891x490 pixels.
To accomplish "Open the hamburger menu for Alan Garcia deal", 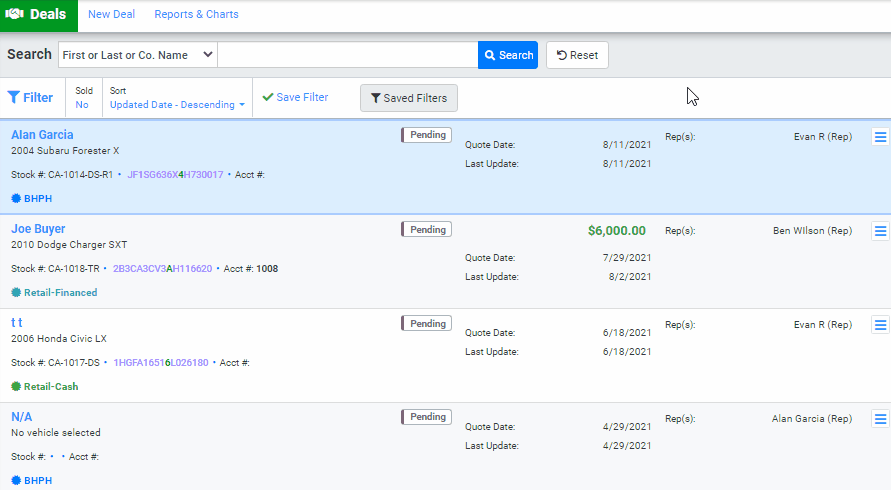I will (880, 137).
